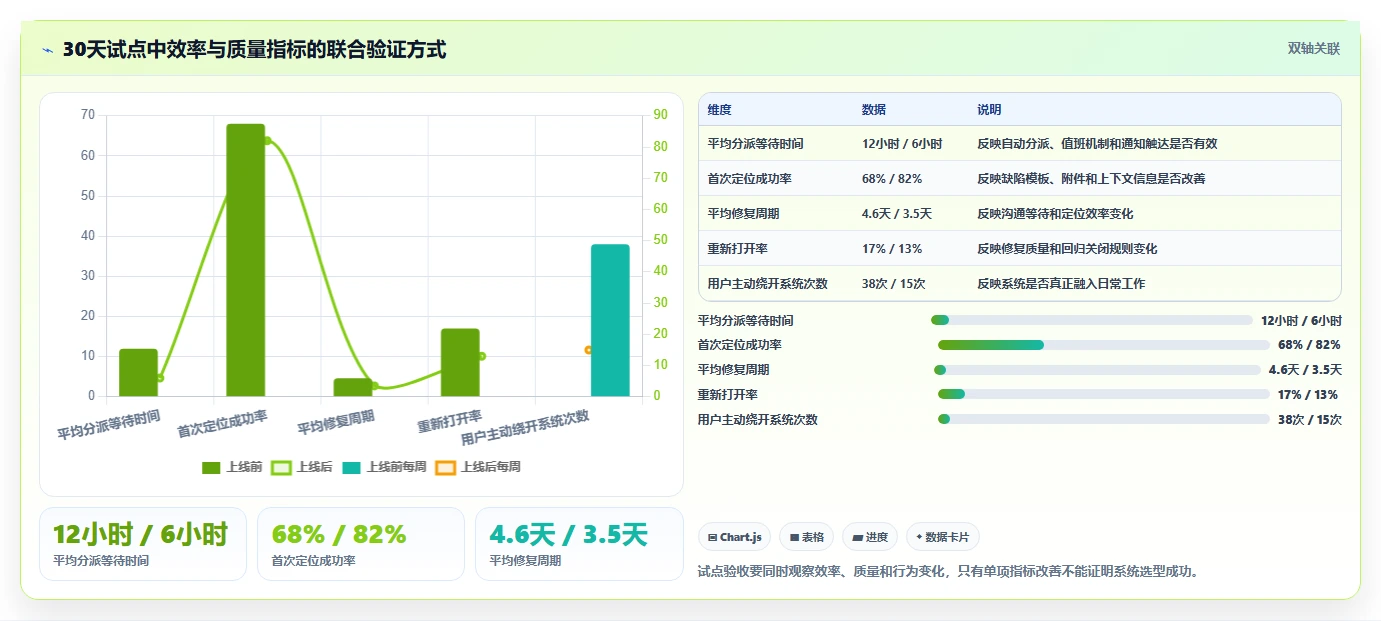Click the chart title 30天试点中效率与质量指标的联合验证方式
Screen dimensions: 1381x621
[x=254, y=49]
